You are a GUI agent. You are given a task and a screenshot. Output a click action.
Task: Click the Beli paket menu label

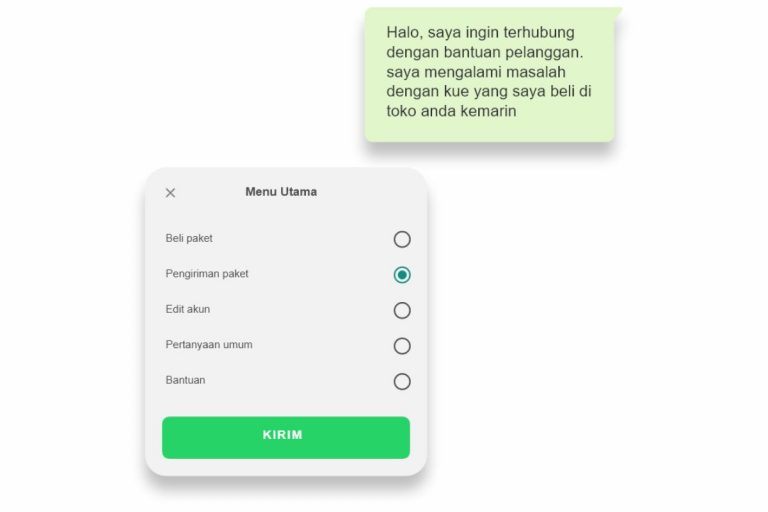coord(189,239)
